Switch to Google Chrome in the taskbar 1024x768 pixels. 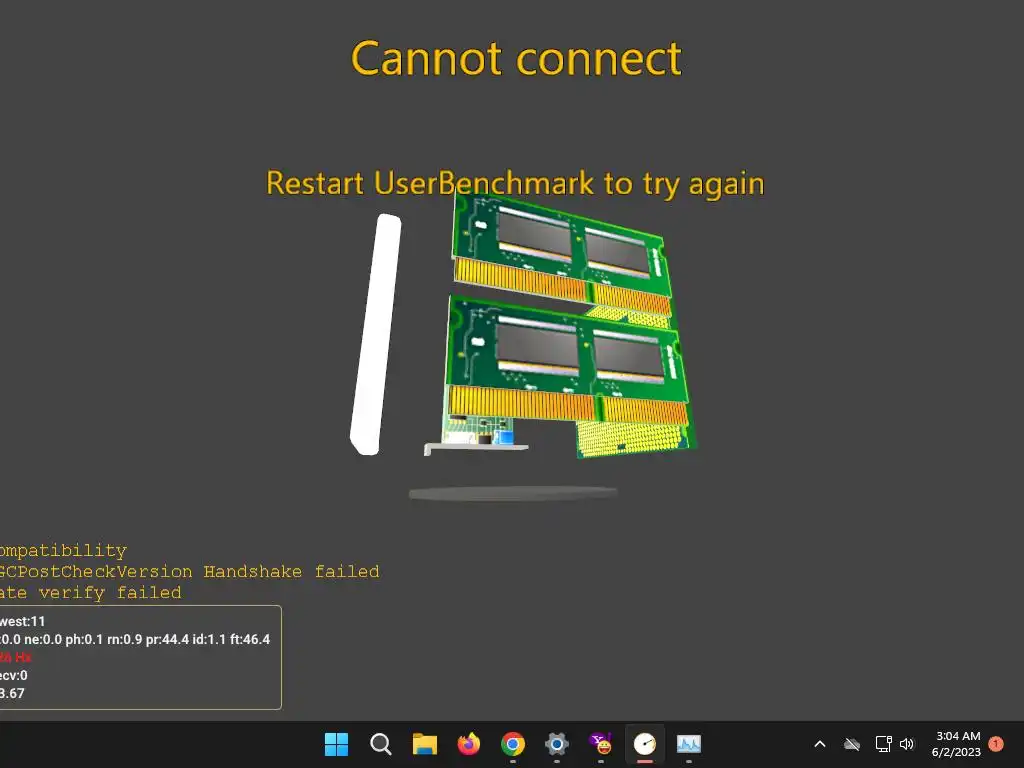pyautogui.click(x=513, y=744)
